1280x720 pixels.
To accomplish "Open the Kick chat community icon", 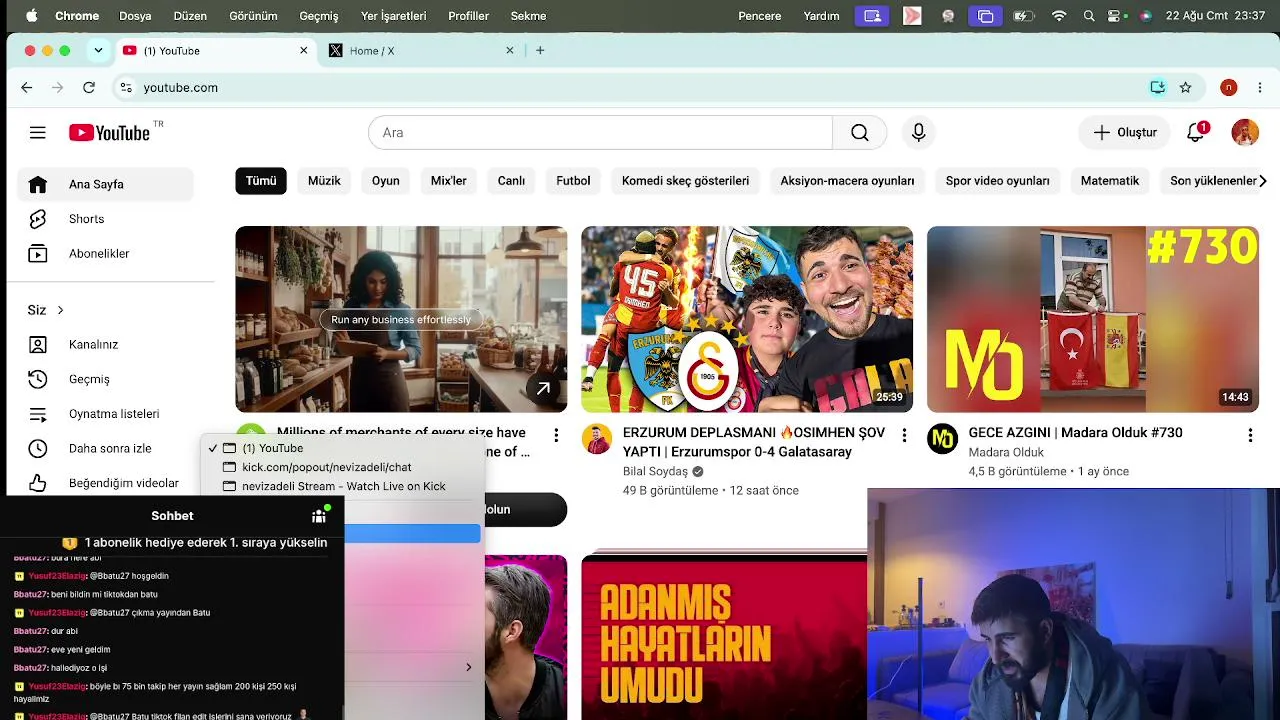I will 319,515.
